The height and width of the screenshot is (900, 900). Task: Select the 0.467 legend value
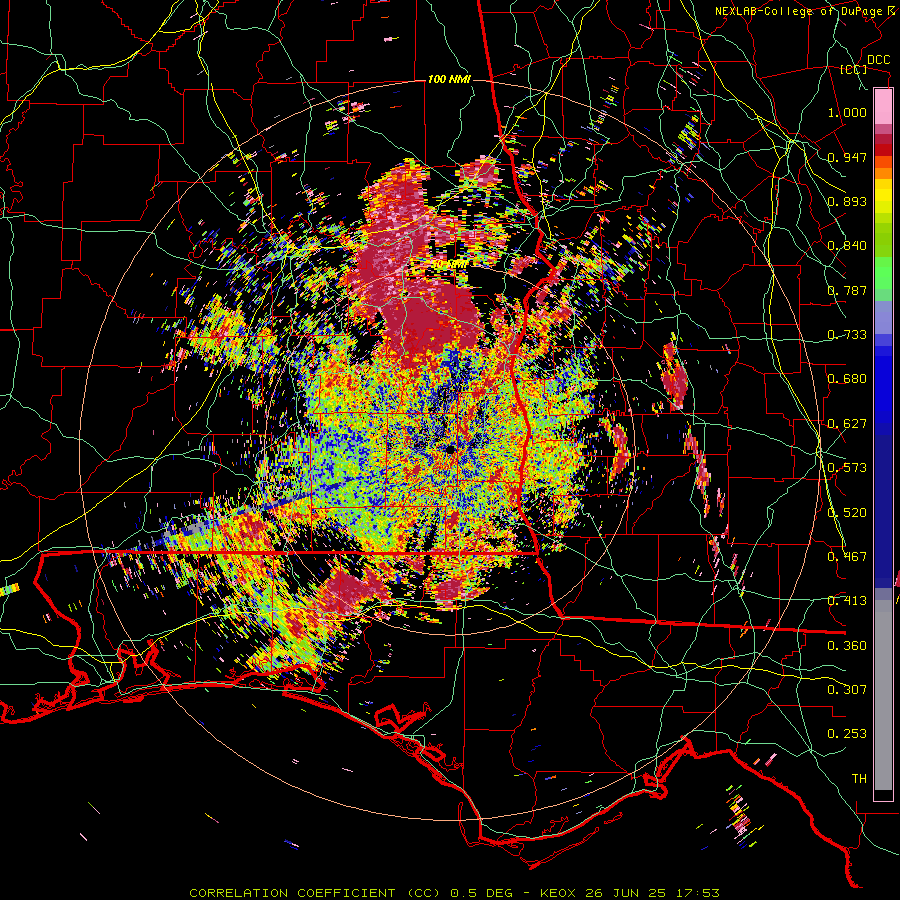847,557
